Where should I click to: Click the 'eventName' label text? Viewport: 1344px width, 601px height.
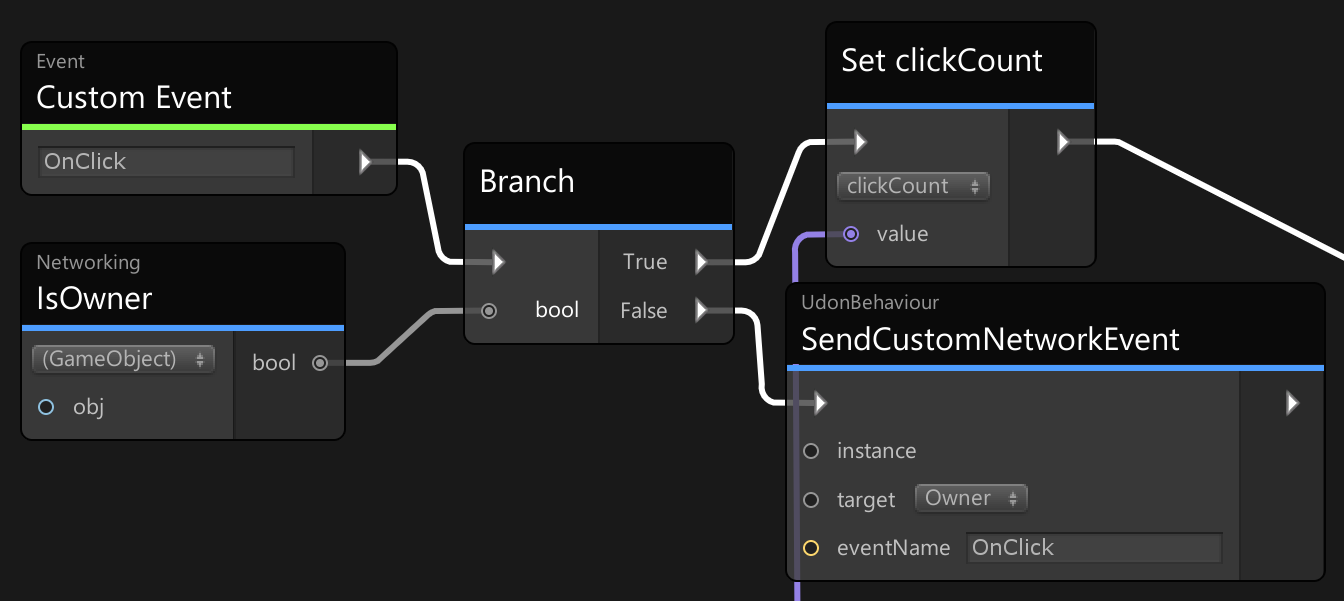click(x=893, y=548)
